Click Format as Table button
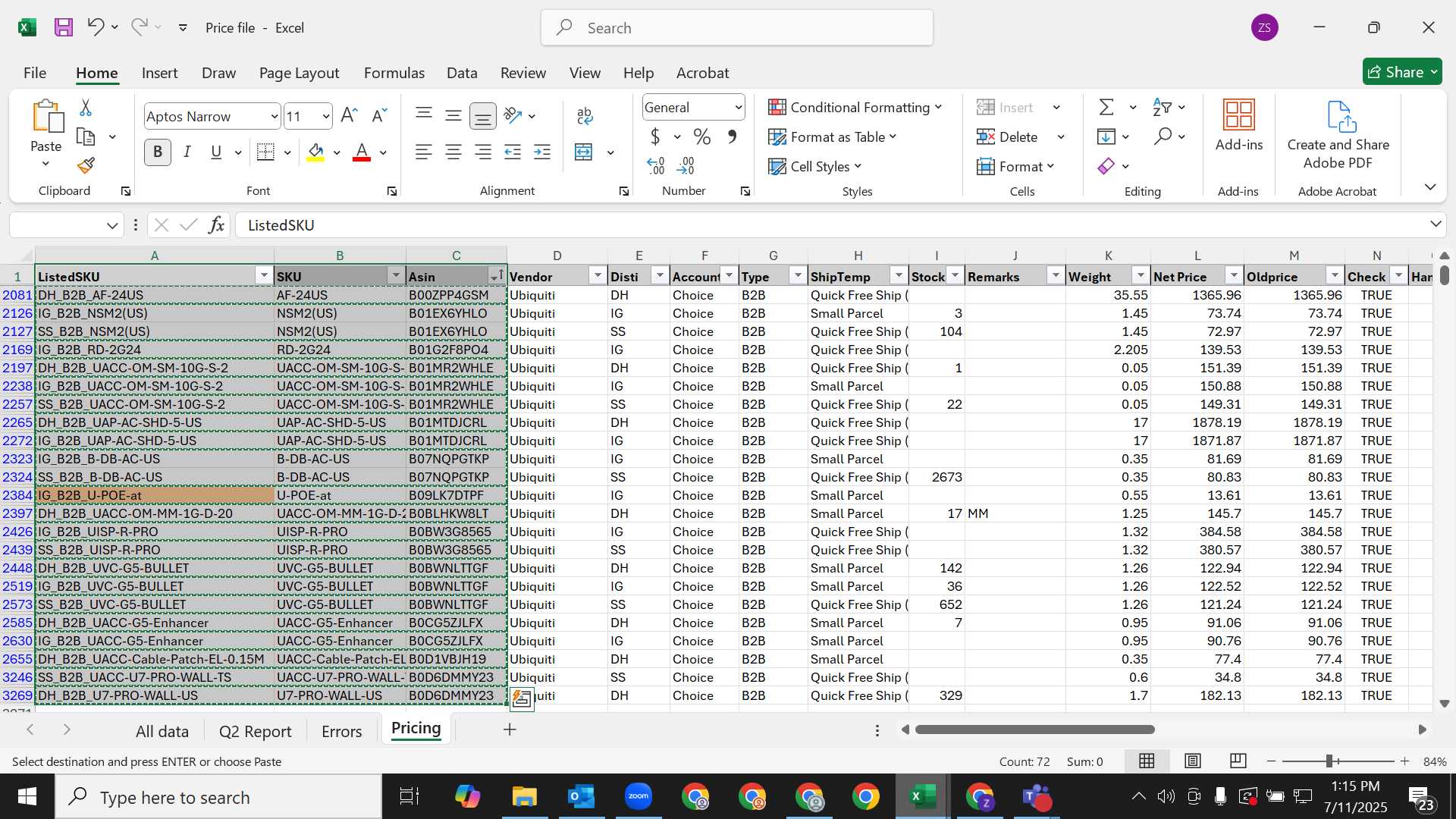Screen dimensions: 1456x819 click(x=832, y=136)
